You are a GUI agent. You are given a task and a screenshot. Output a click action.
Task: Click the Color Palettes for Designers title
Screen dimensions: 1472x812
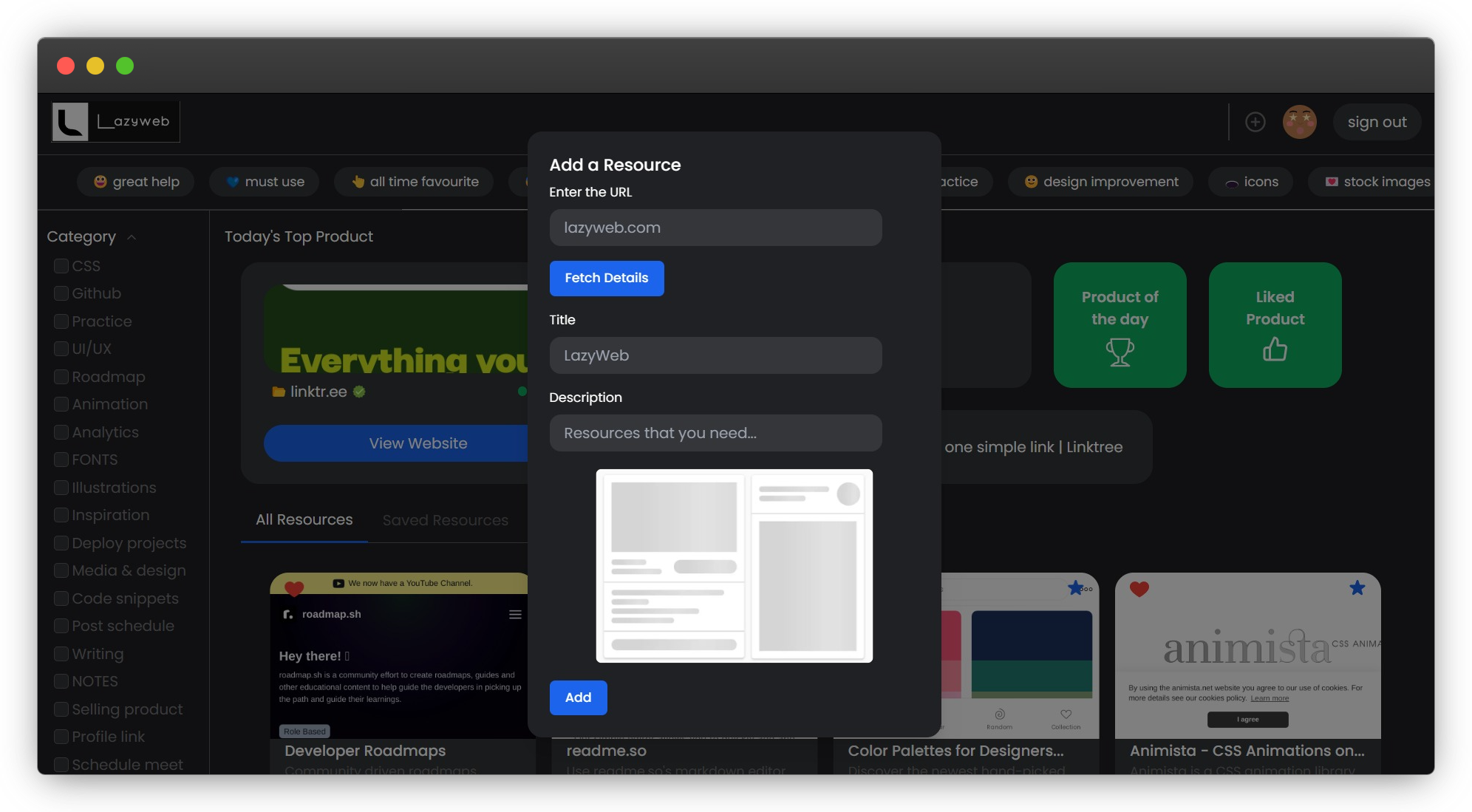[x=955, y=751]
